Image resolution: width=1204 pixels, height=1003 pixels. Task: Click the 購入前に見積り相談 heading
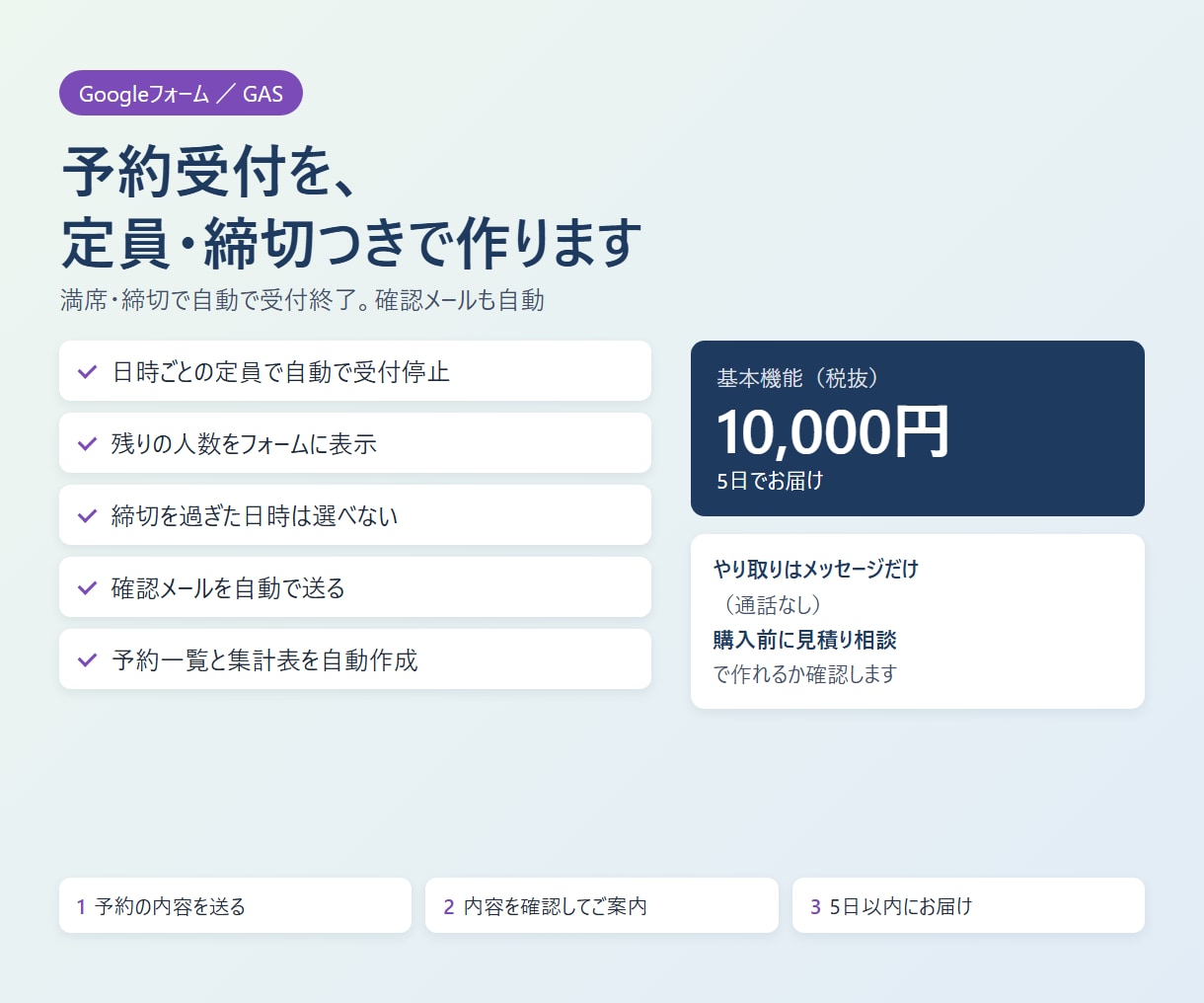(x=805, y=640)
